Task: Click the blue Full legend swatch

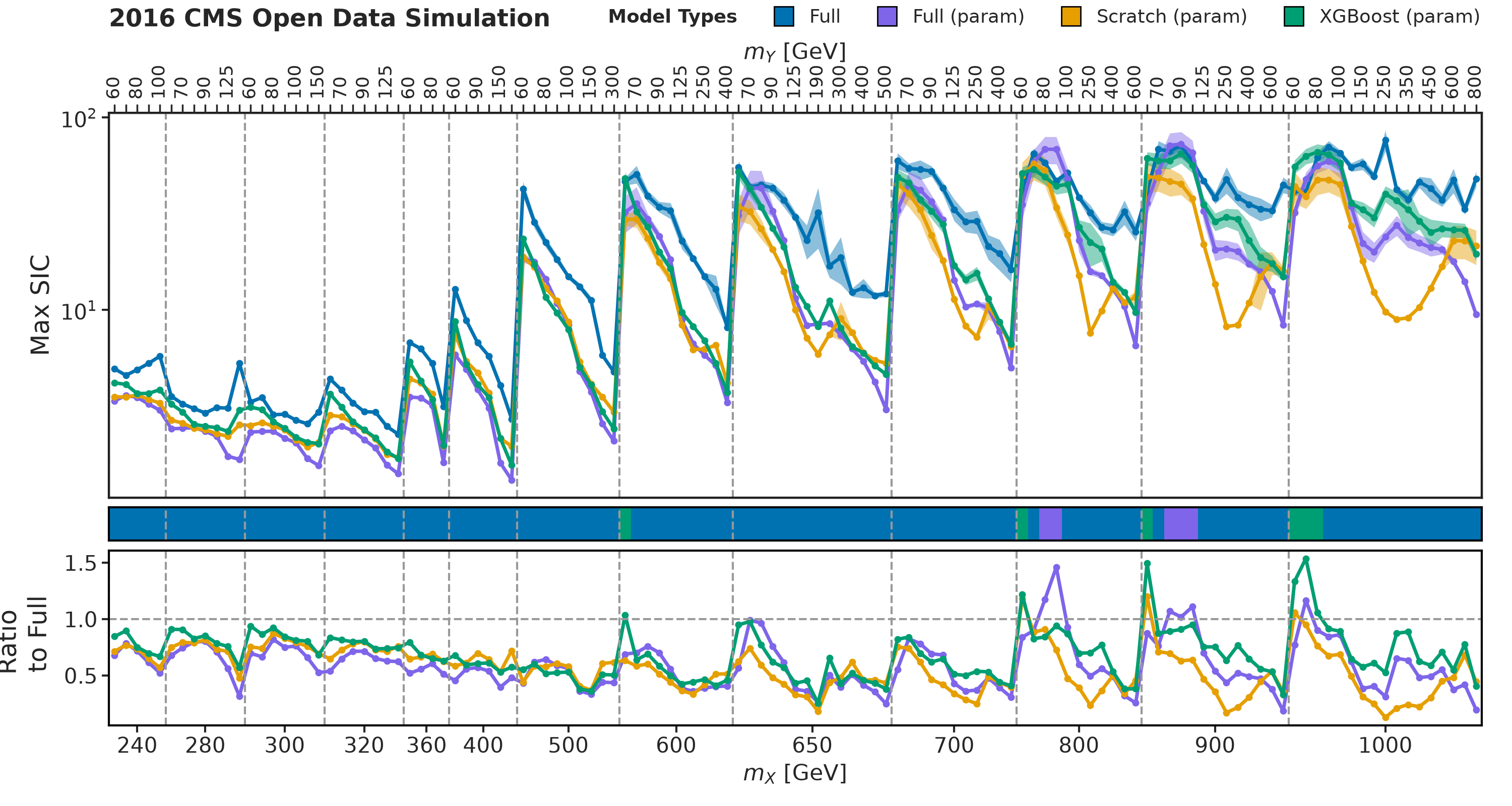Action: (x=784, y=17)
